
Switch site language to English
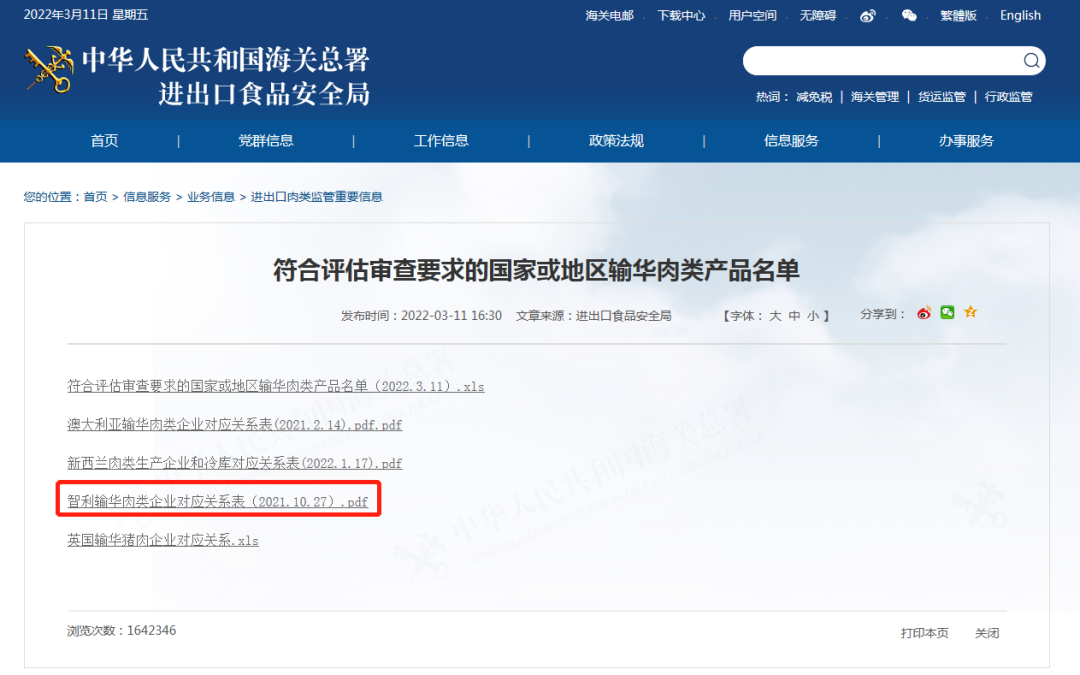point(1020,15)
